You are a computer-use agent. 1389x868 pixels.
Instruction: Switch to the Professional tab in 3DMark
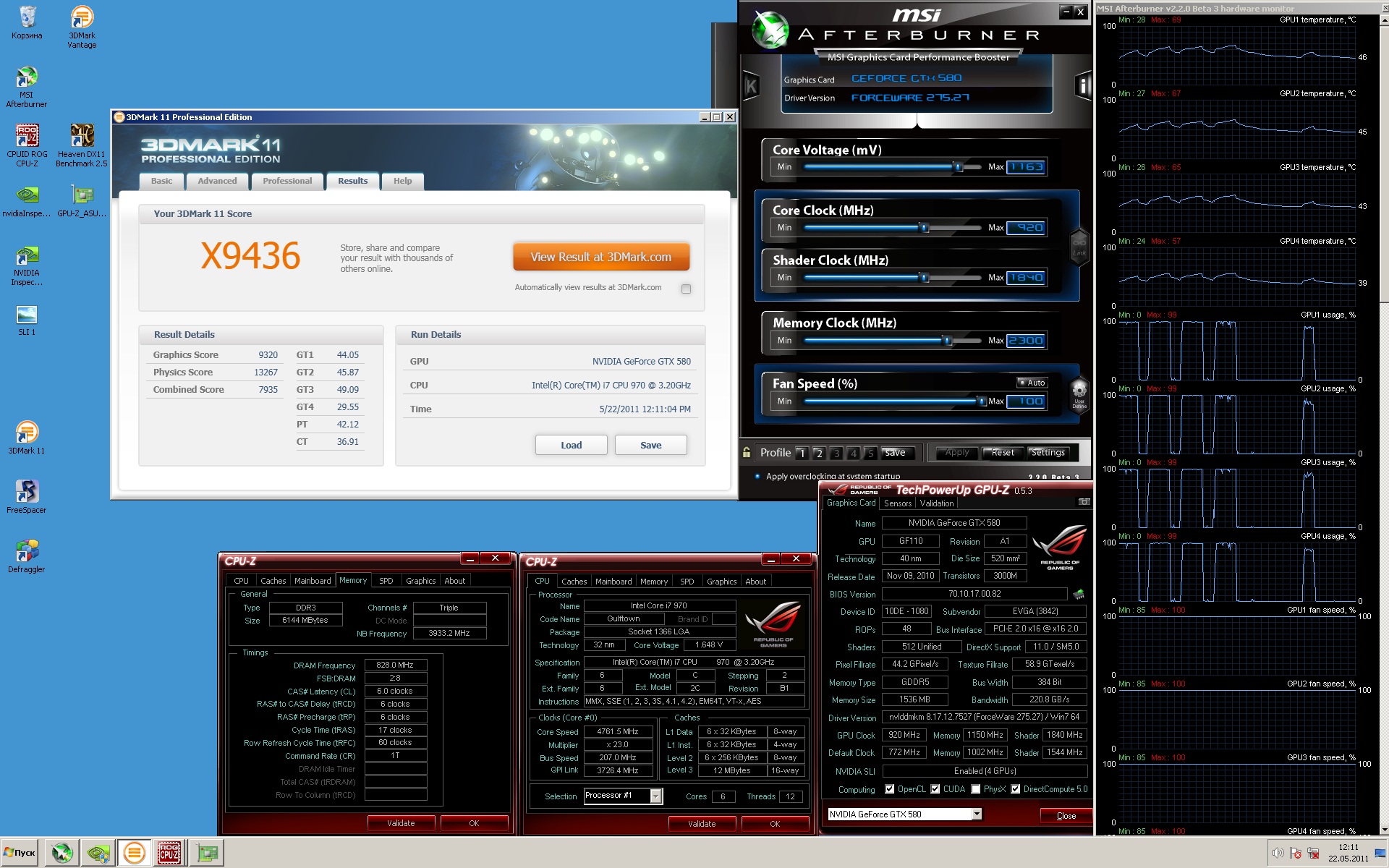[287, 181]
